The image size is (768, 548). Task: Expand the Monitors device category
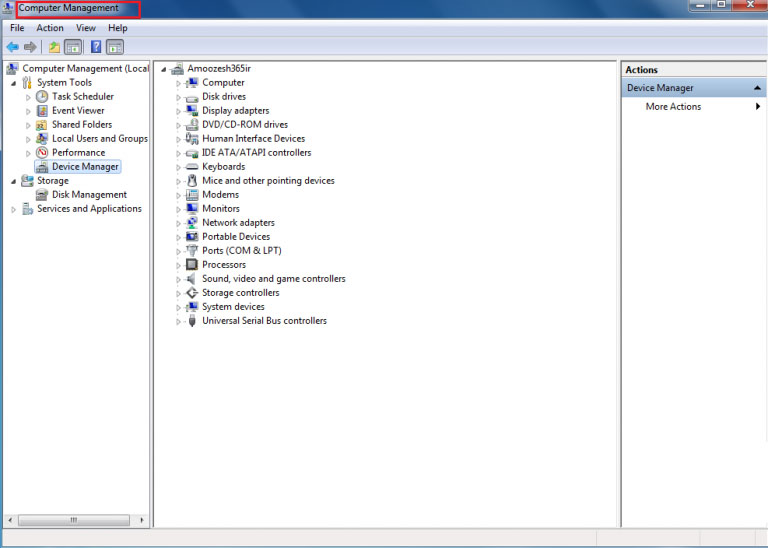178,209
